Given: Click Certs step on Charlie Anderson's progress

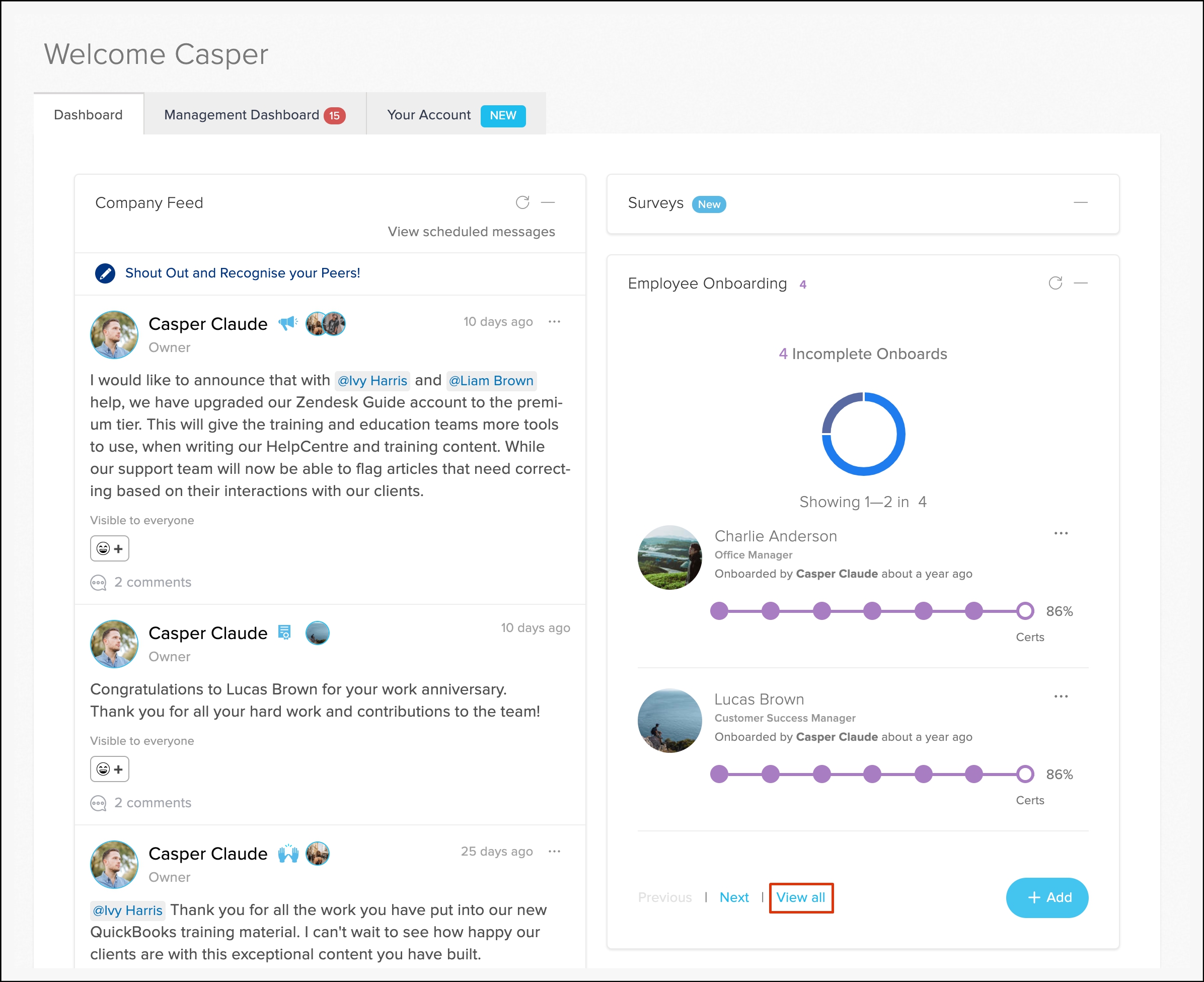Looking at the screenshot, I should [1024, 611].
